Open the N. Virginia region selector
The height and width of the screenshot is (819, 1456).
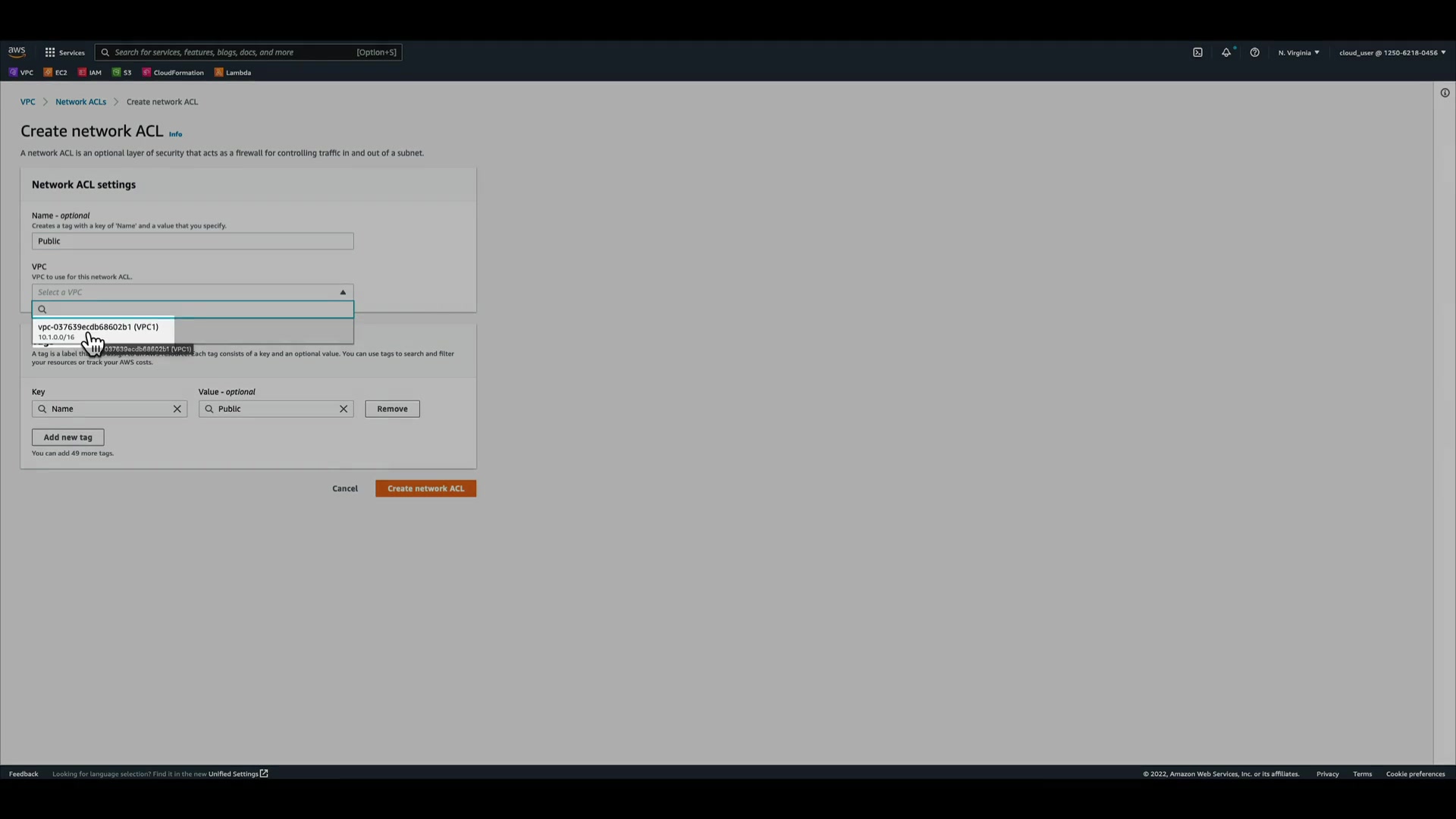click(x=1298, y=52)
